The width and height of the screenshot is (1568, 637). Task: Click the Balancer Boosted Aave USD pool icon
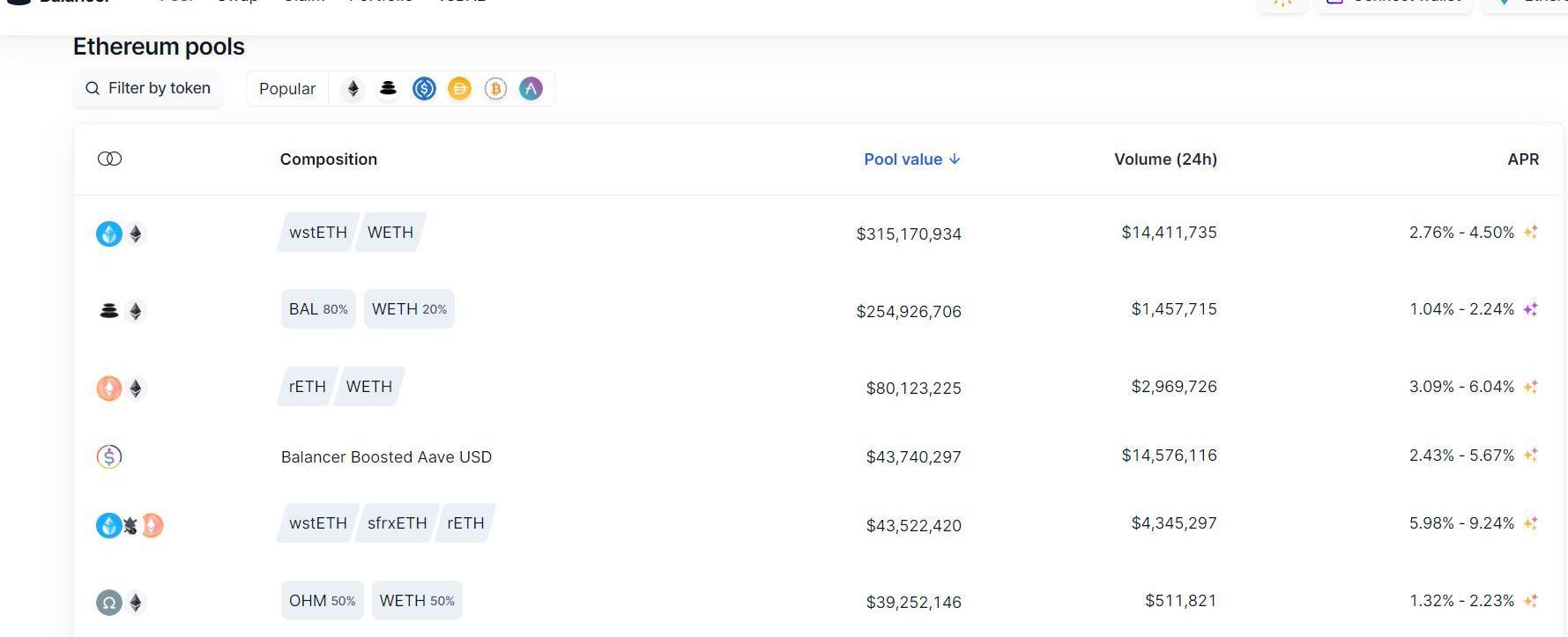point(109,456)
